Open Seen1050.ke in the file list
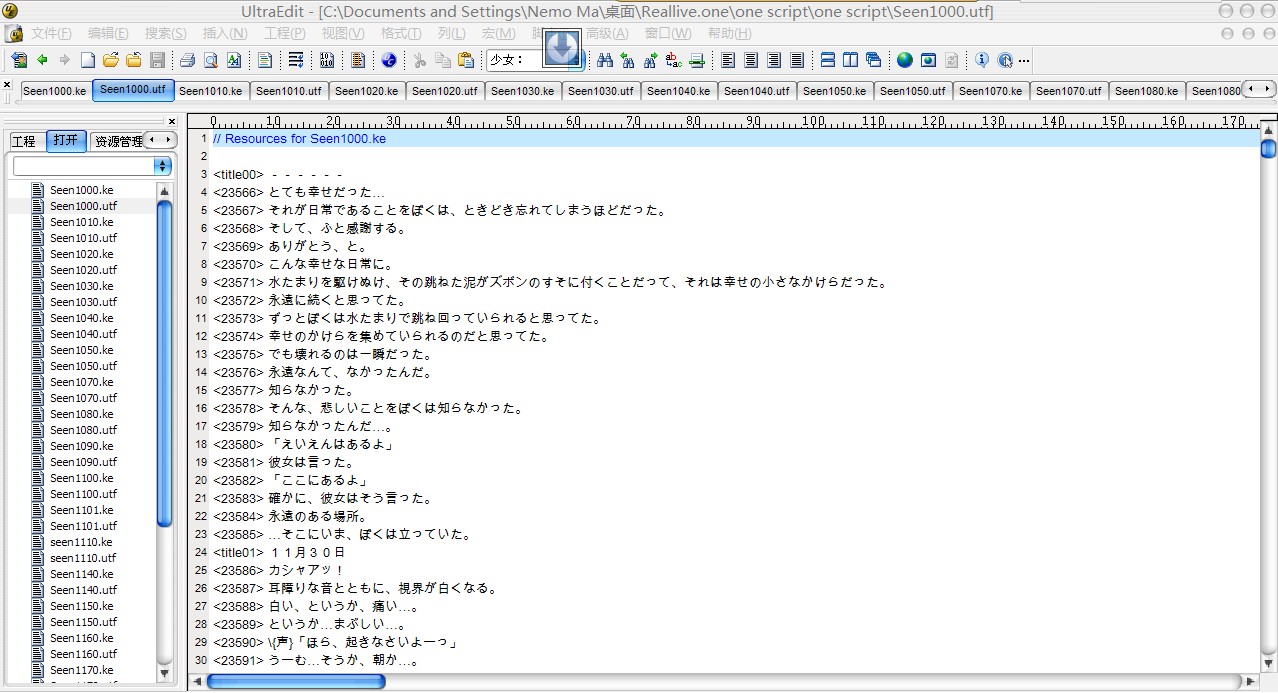The height and width of the screenshot is (693, 1278). click(x=82, y=350)
